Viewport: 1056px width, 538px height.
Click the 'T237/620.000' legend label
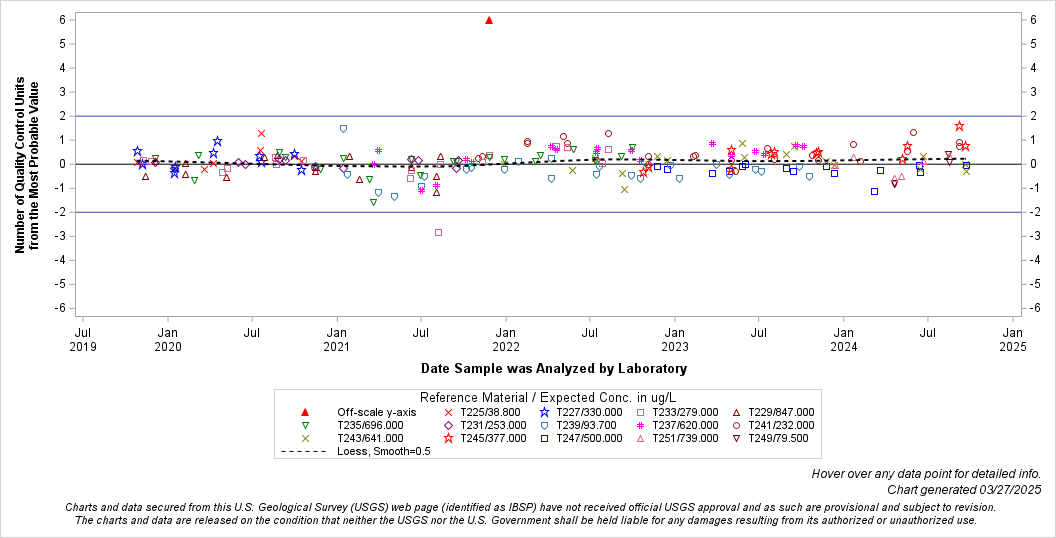click(x=686, y=426)
